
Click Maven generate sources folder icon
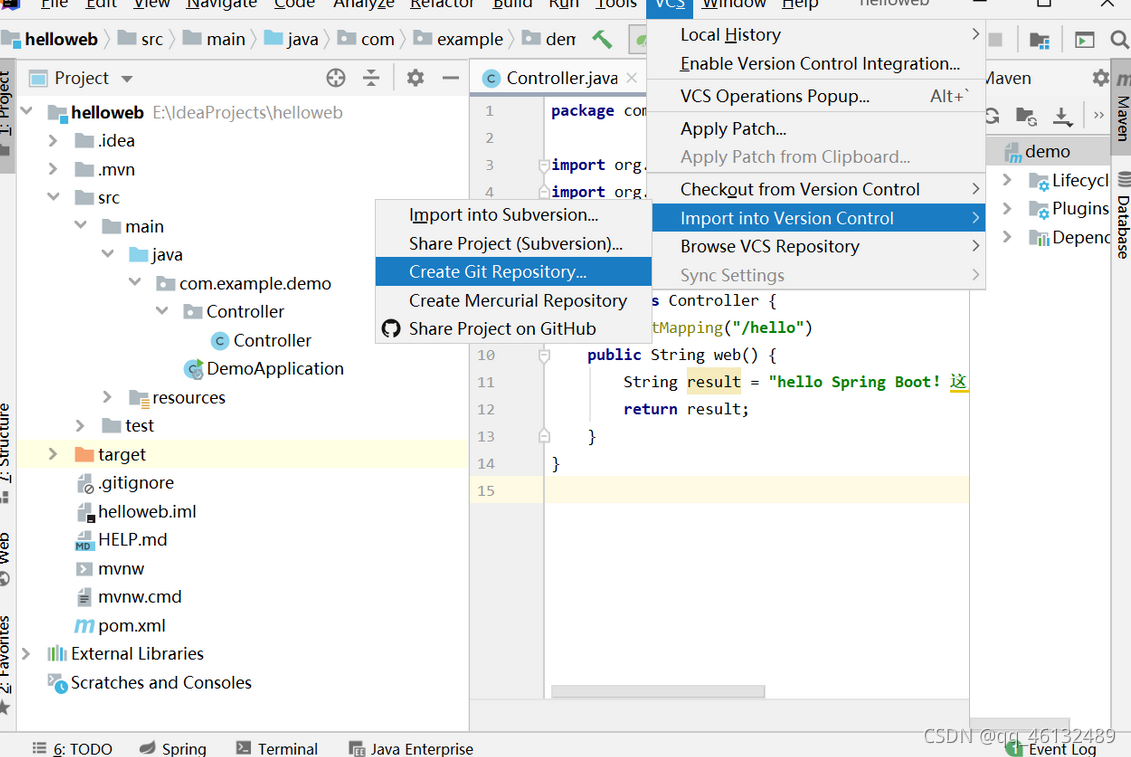click(1026, 115)
